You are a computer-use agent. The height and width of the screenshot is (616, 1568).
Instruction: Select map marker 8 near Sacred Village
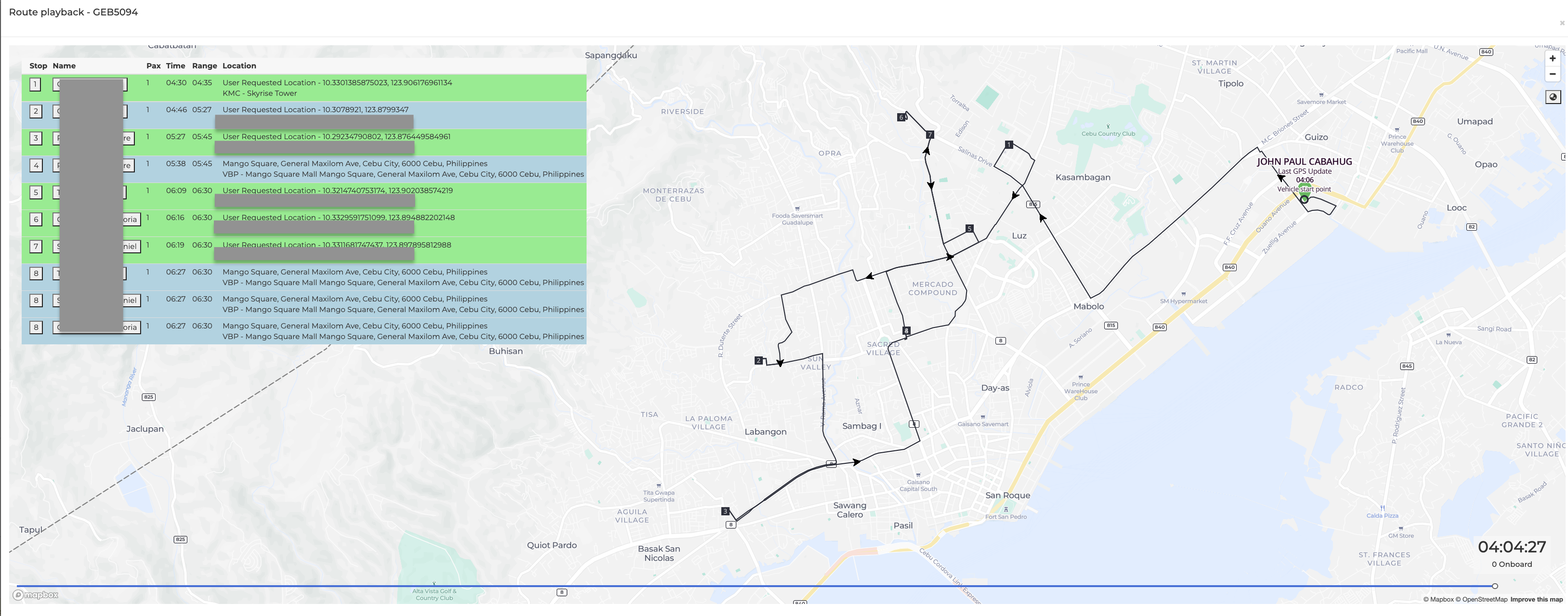[906, 330]
